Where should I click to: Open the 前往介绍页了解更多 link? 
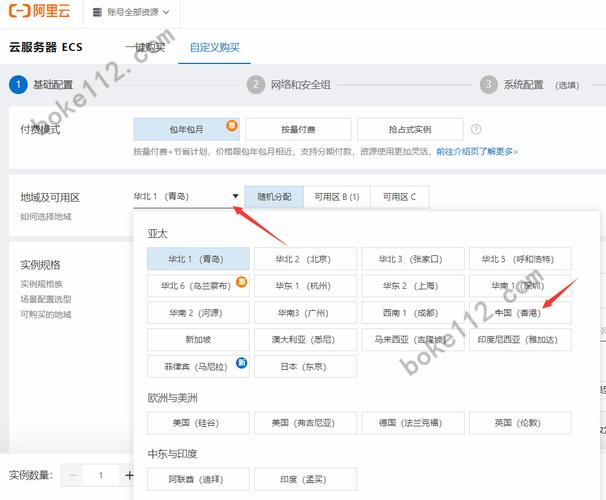pyautogui.click(x=477, y=151)
